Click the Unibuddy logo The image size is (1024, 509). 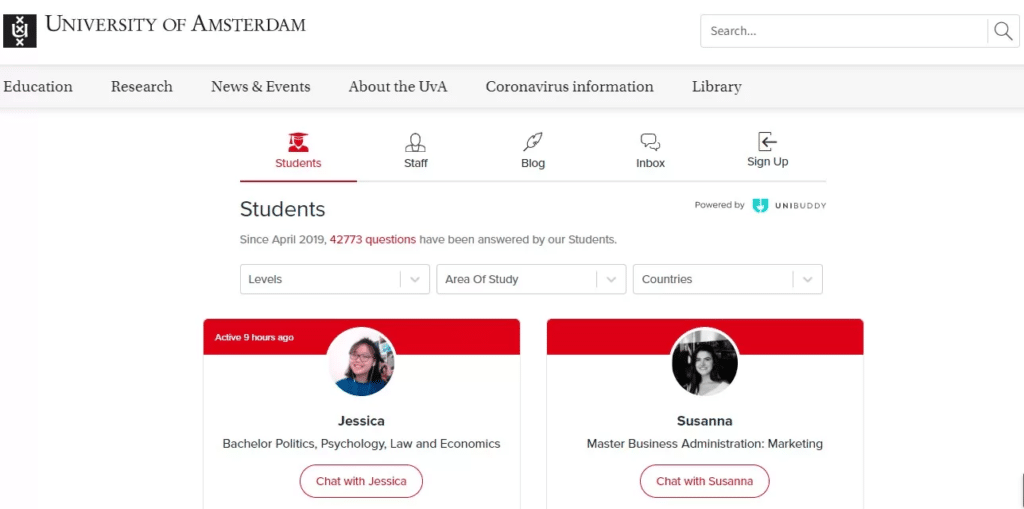click(x=789, y=205)
